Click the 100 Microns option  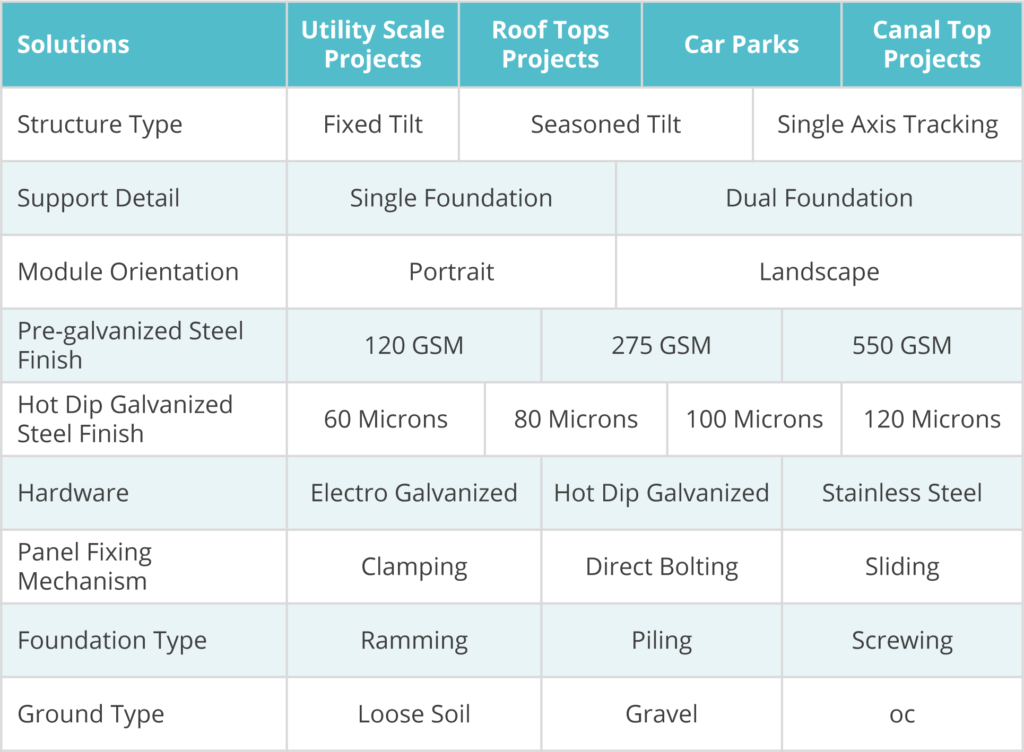(x=754, y=419)
